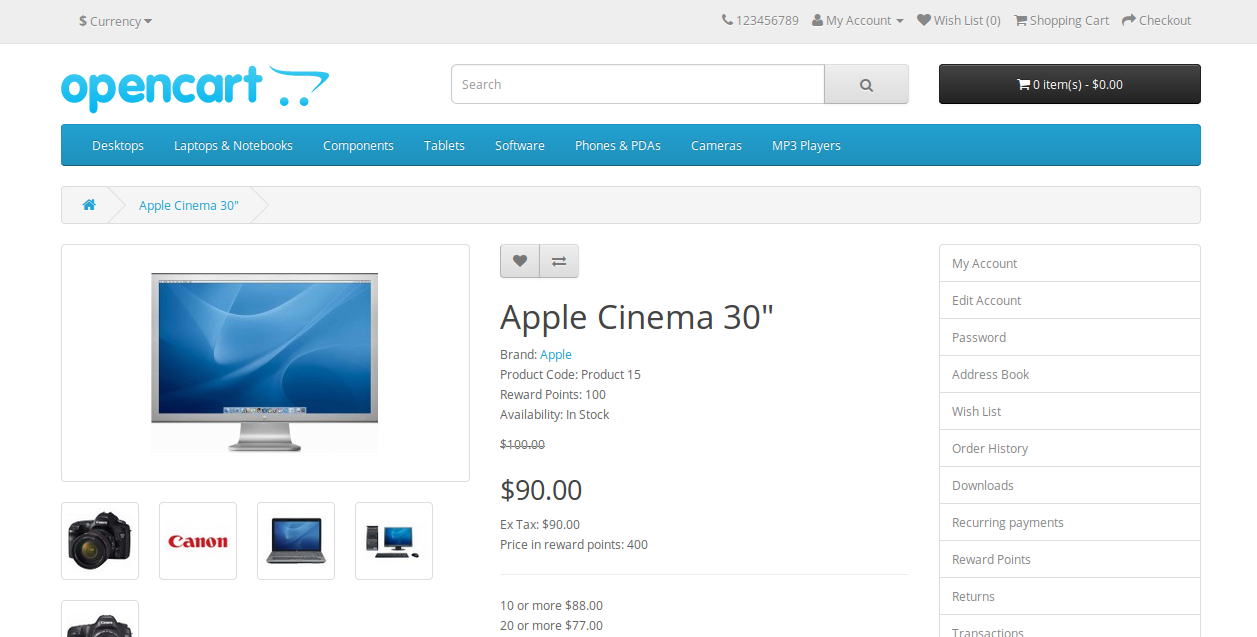
Task: Select Phones & PDAs from the navigation
Action: coord(617,145)
